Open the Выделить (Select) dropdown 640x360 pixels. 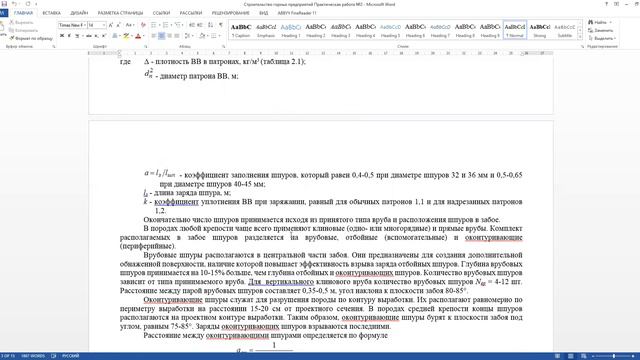point(602,38)
